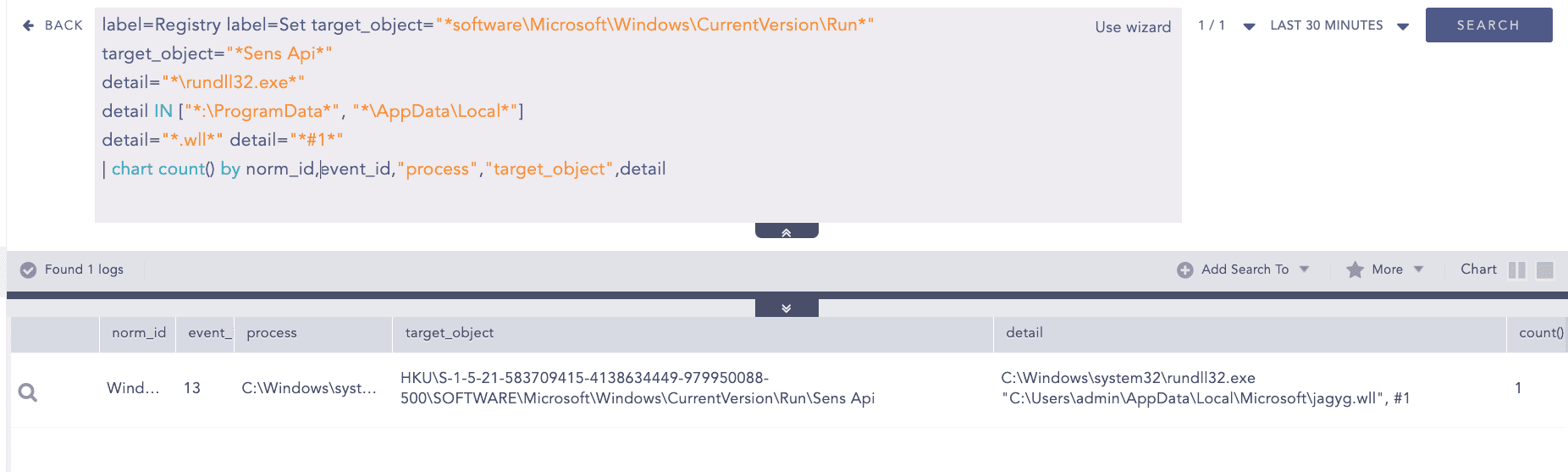The image size is (1568, 472).
Task: Click the BACK arrow icon
Action: 28,25
